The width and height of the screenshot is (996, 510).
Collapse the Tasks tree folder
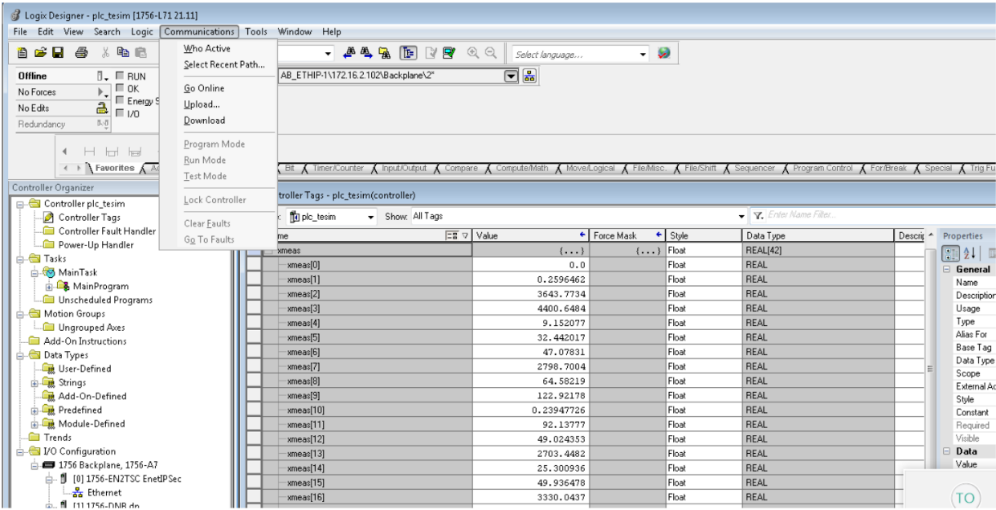coord(22,258)
